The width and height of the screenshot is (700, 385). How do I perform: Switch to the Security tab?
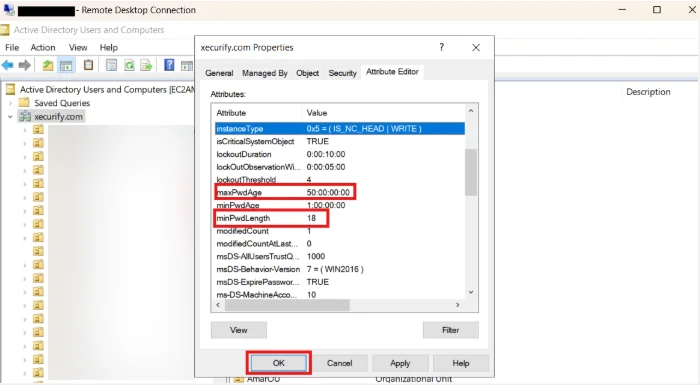pyautogui.click(x=342, y=73)
